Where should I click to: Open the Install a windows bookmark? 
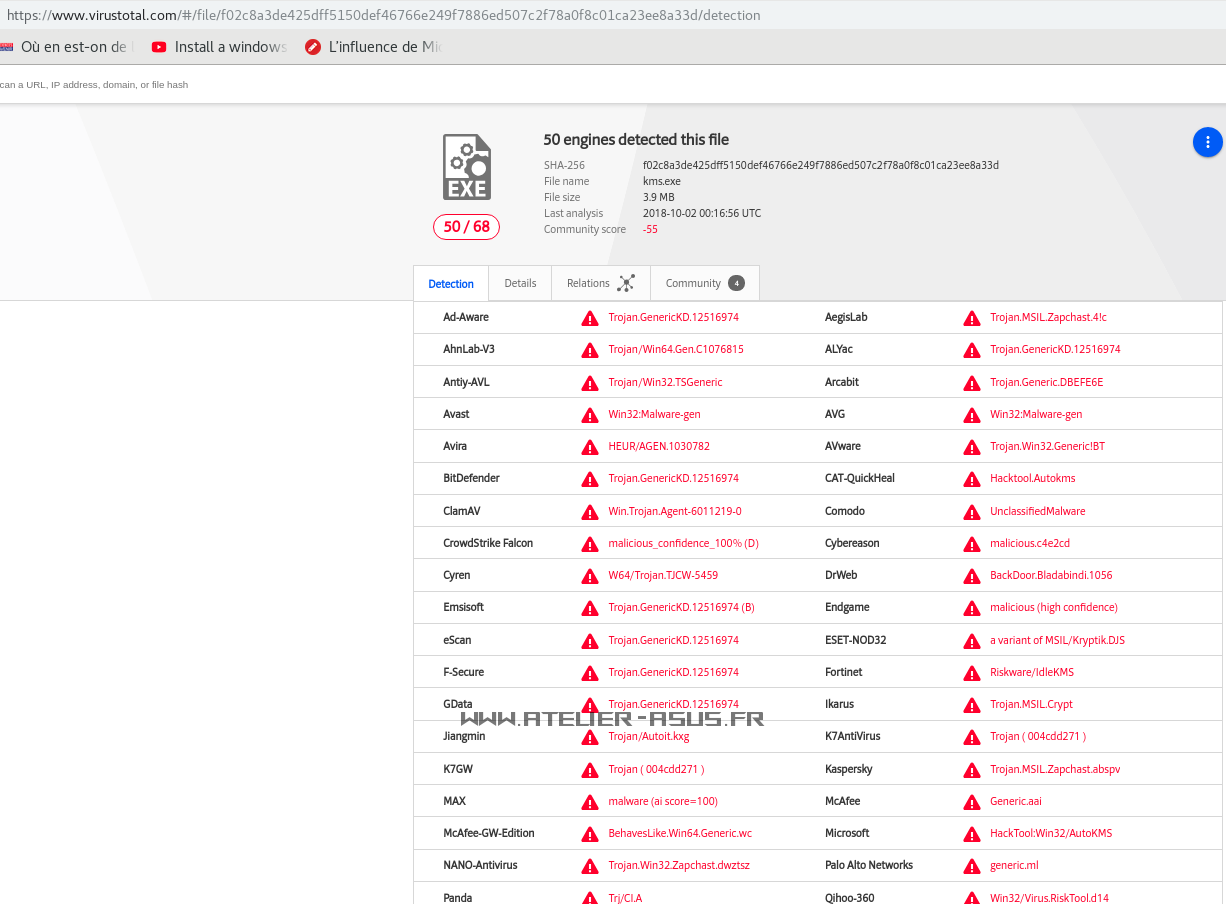pyautogui.click(x=219, y=47)
